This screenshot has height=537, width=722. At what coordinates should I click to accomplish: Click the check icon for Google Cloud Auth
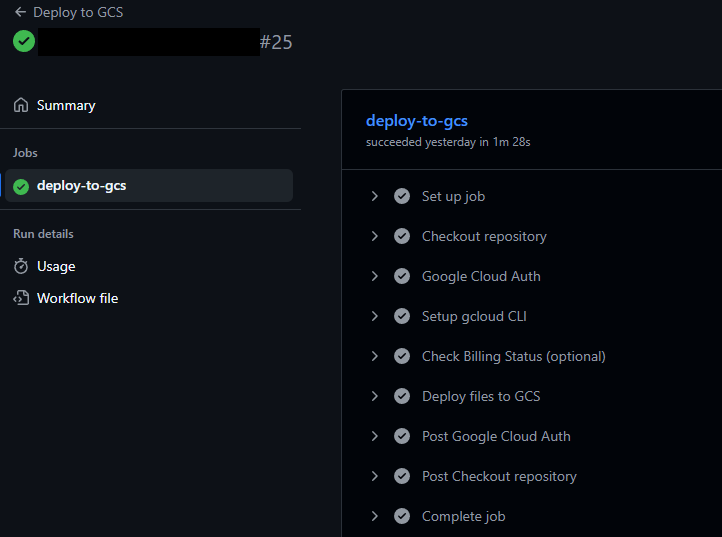pos(402,276)
